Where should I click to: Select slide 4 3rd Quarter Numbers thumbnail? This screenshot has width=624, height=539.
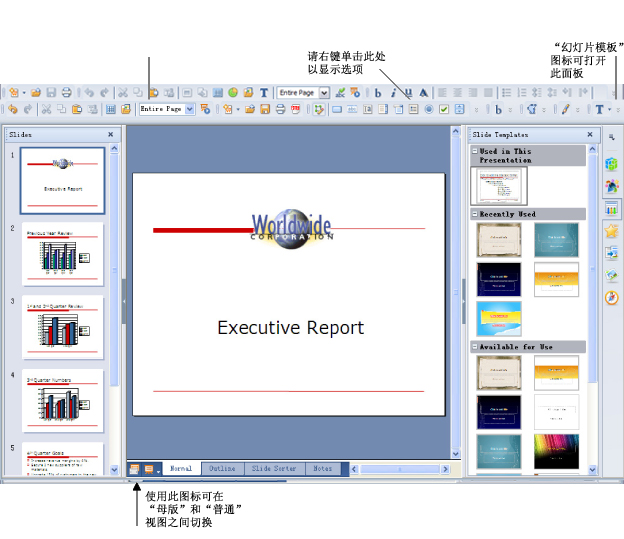(x=63, y=400)
